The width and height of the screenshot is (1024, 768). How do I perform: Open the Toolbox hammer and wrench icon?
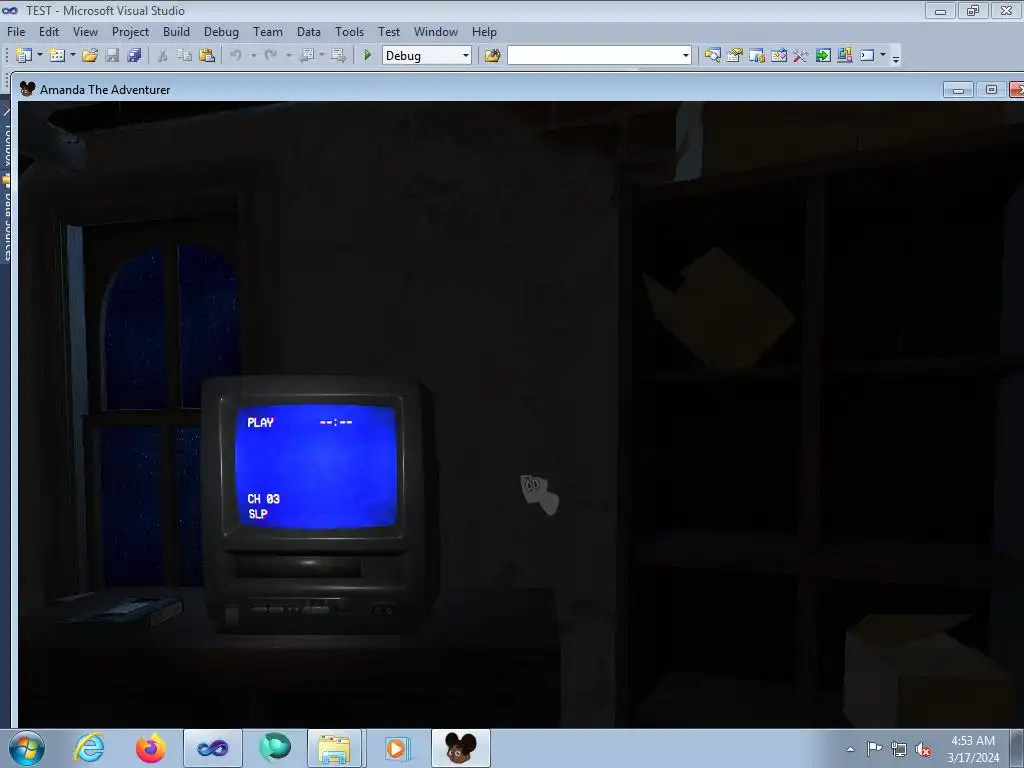coord(801,56)
